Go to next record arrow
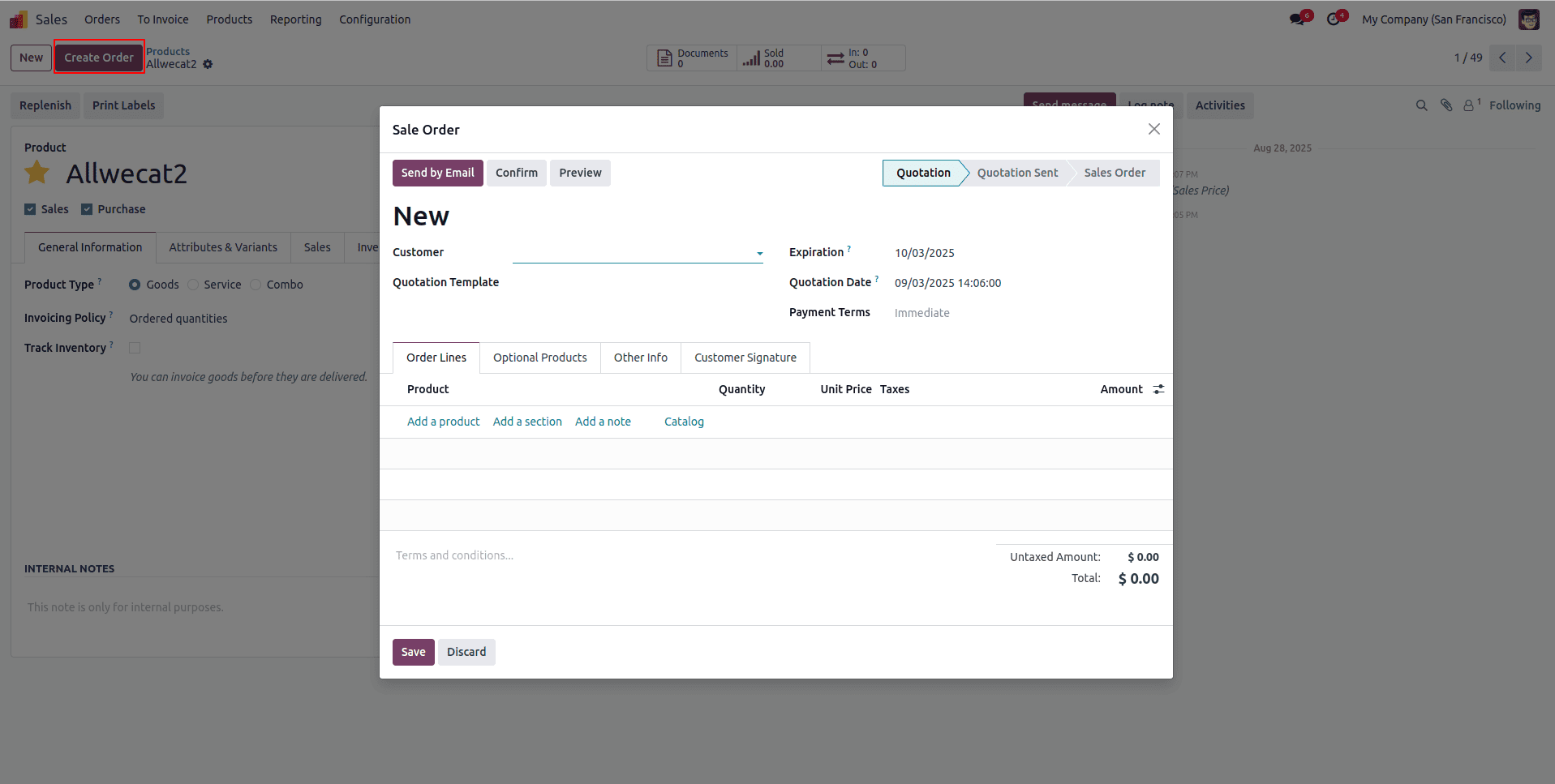1555x784 pixels. 1528,58
